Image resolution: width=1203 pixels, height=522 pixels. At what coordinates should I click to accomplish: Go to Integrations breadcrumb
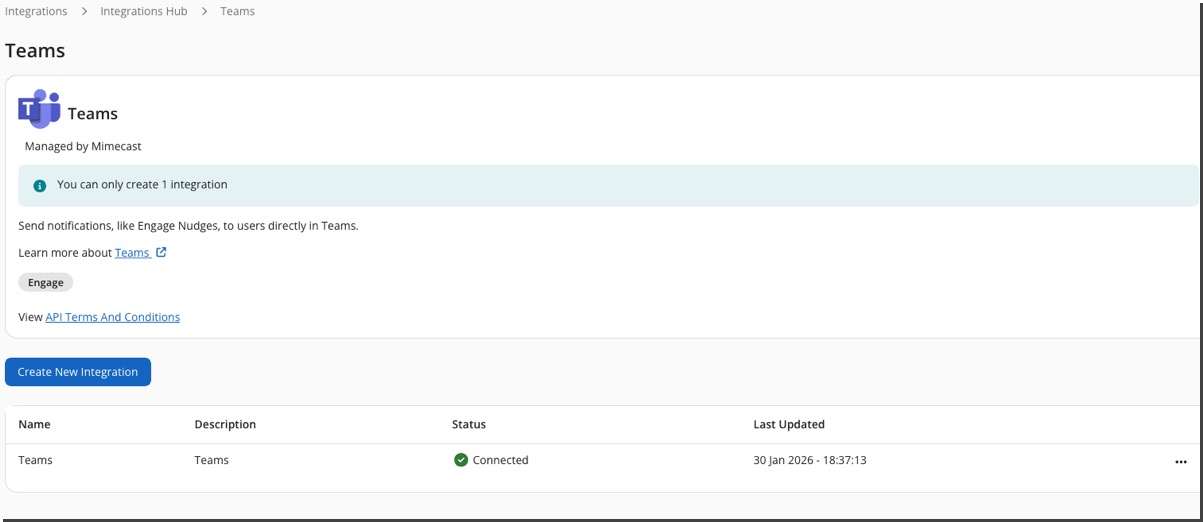(36, 11)
